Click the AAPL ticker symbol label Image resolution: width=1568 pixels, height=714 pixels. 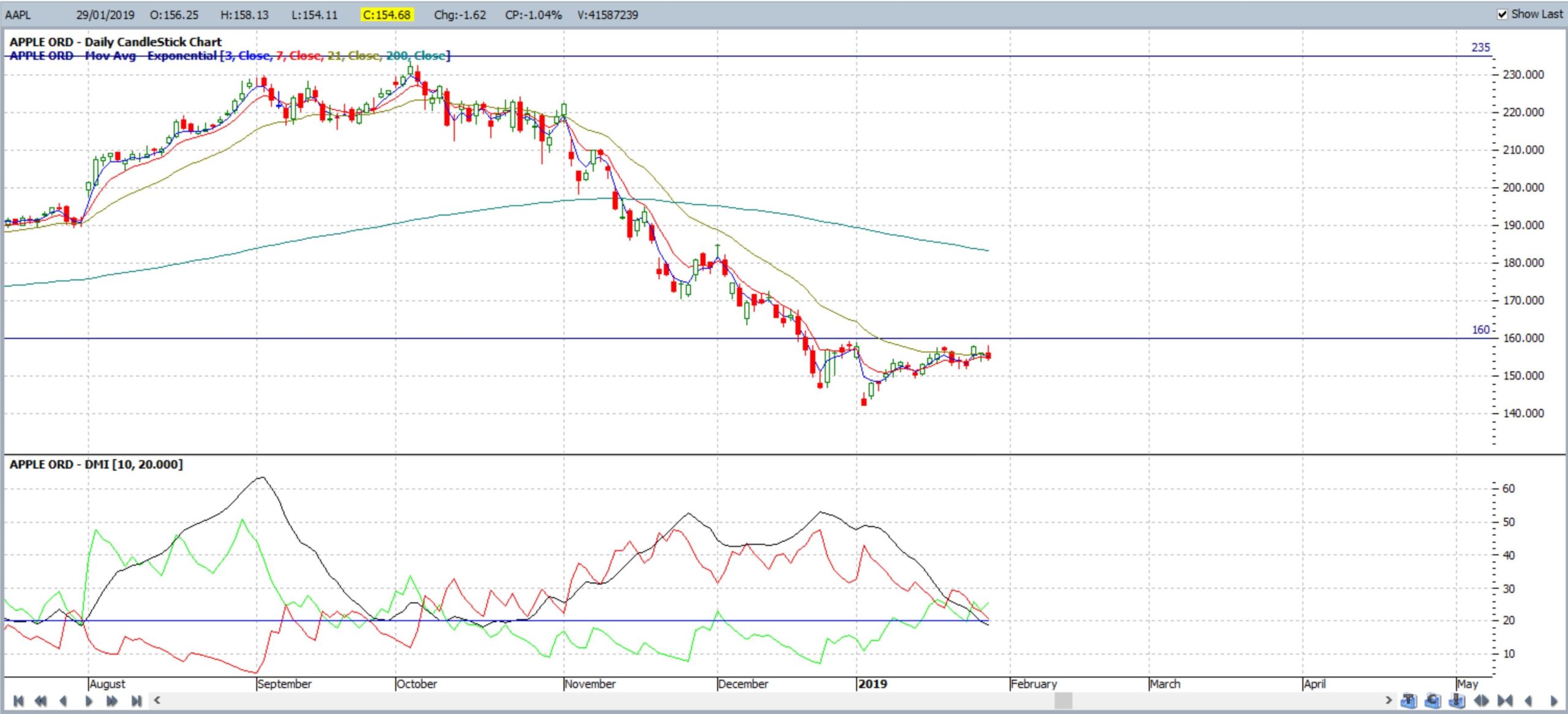pos(18,15)
